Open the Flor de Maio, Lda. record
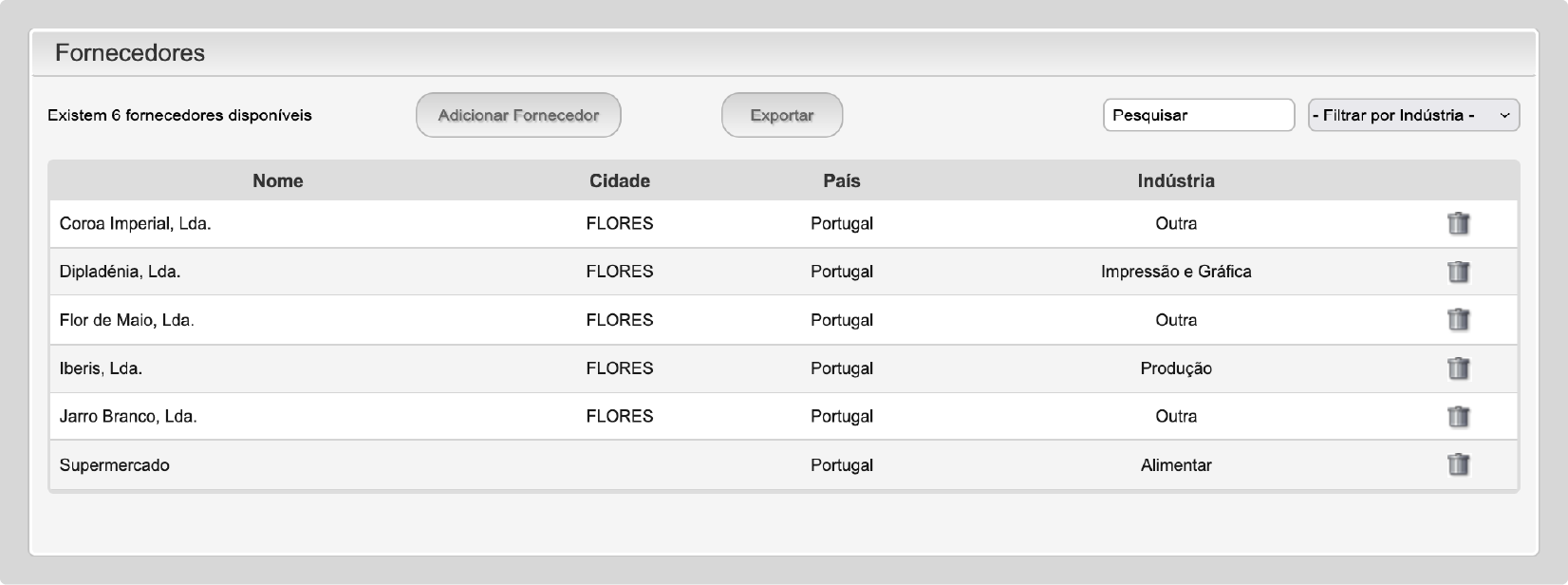The width and height of the screenshot is (1568, 585). pyautogui.click(x=126, y=320)
